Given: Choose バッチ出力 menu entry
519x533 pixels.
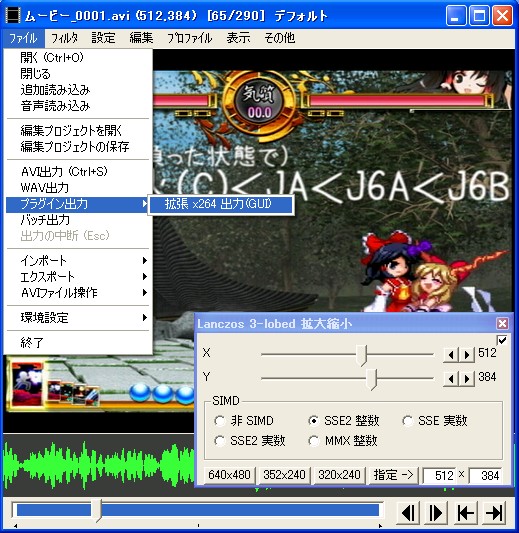Looking at the screenshot, I should pos(77,220).
